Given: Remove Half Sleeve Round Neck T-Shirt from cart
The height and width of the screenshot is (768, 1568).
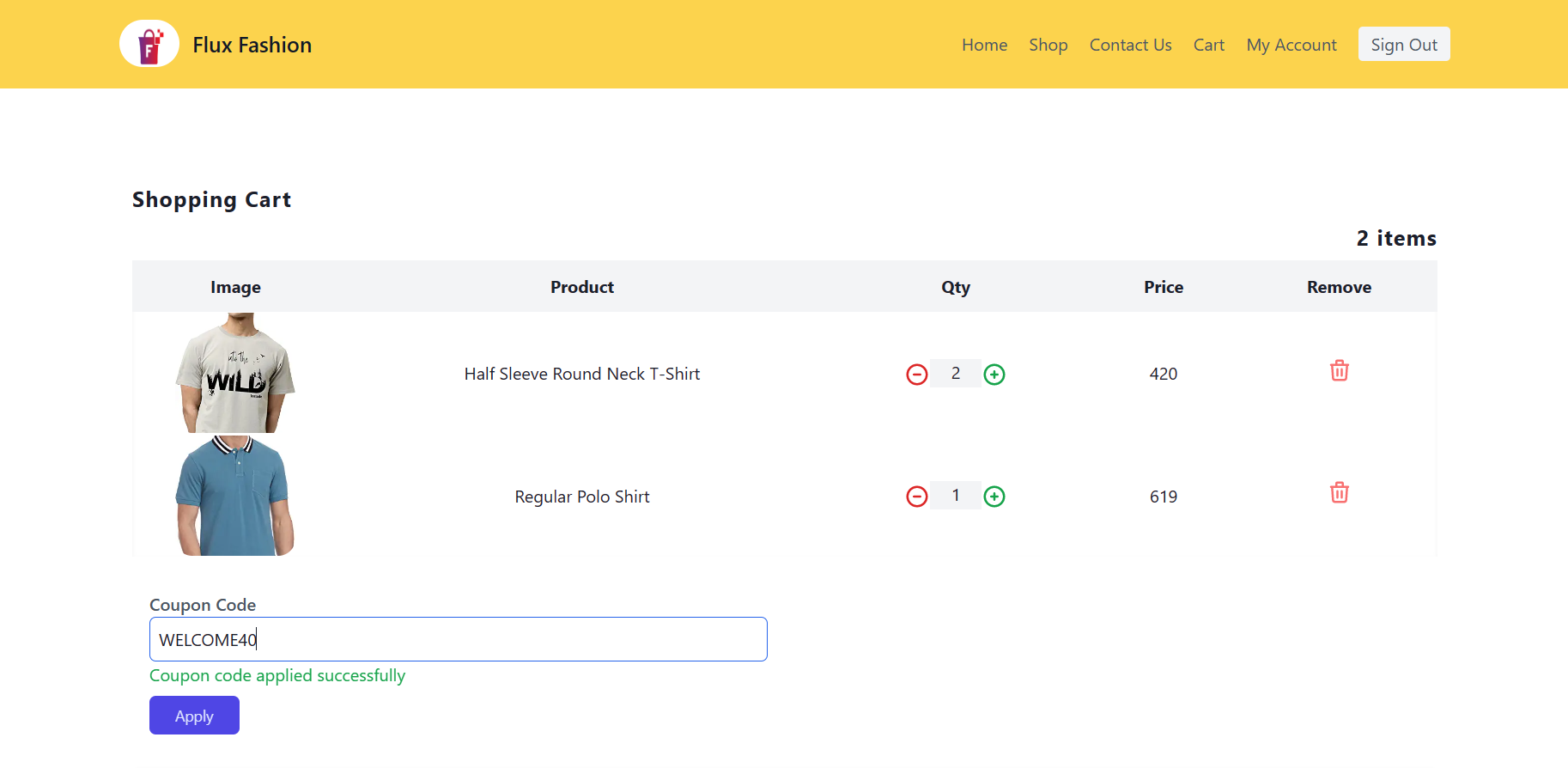Looking at the screenshot, I should [x=1339, y=371].
